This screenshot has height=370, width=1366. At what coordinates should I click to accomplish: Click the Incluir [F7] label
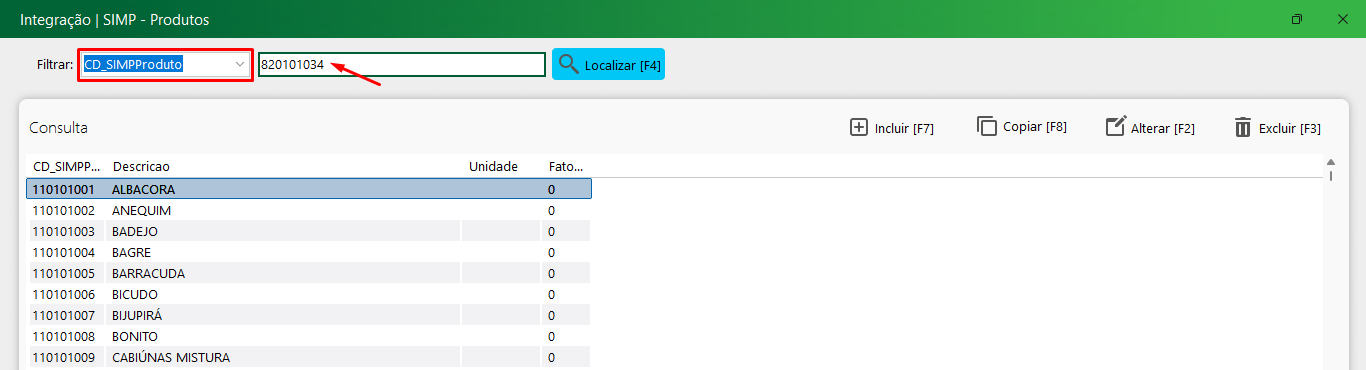pos(904,128)
